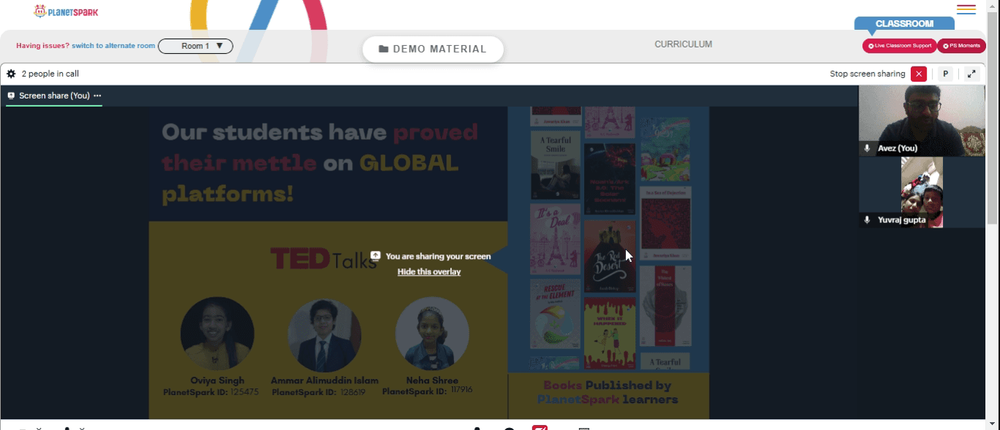Expand call view to fullscreen
This screenshot has width=1000, height=430.
tap(972, 74)
